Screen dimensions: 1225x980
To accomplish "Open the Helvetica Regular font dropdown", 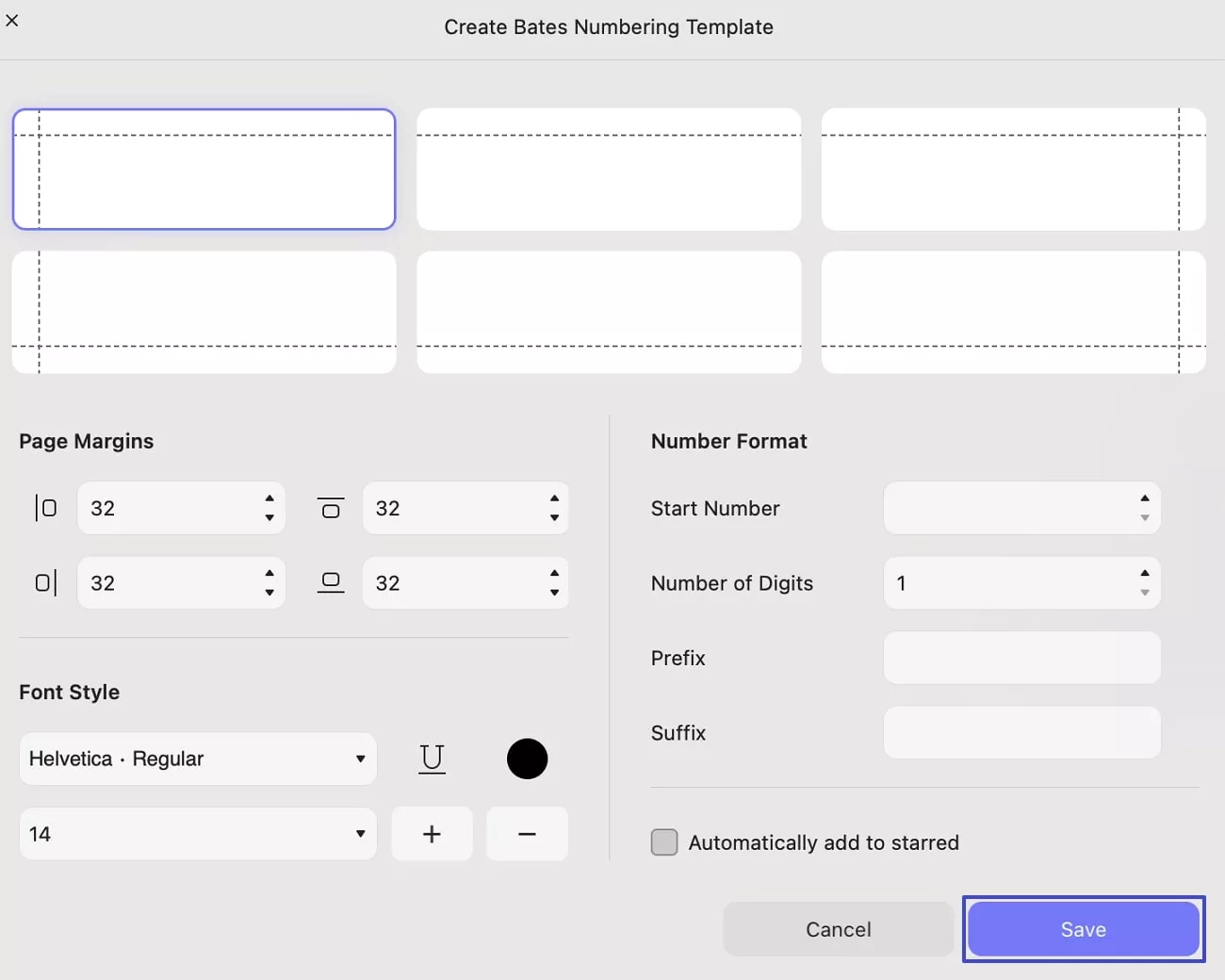I will pos(198,759).
